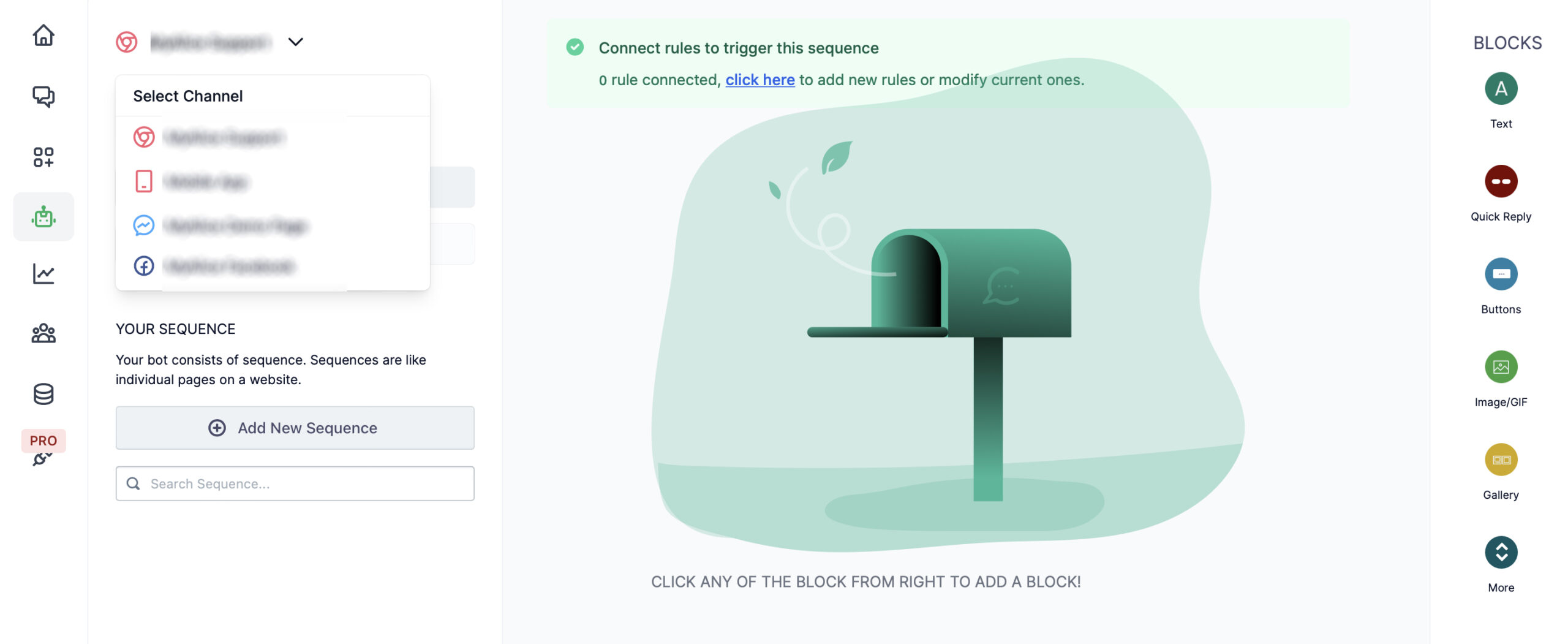Open the conversations chat icon
The height and width of the screenshot is (644, 1568).
pyautogui.click(x=43, y=96)
